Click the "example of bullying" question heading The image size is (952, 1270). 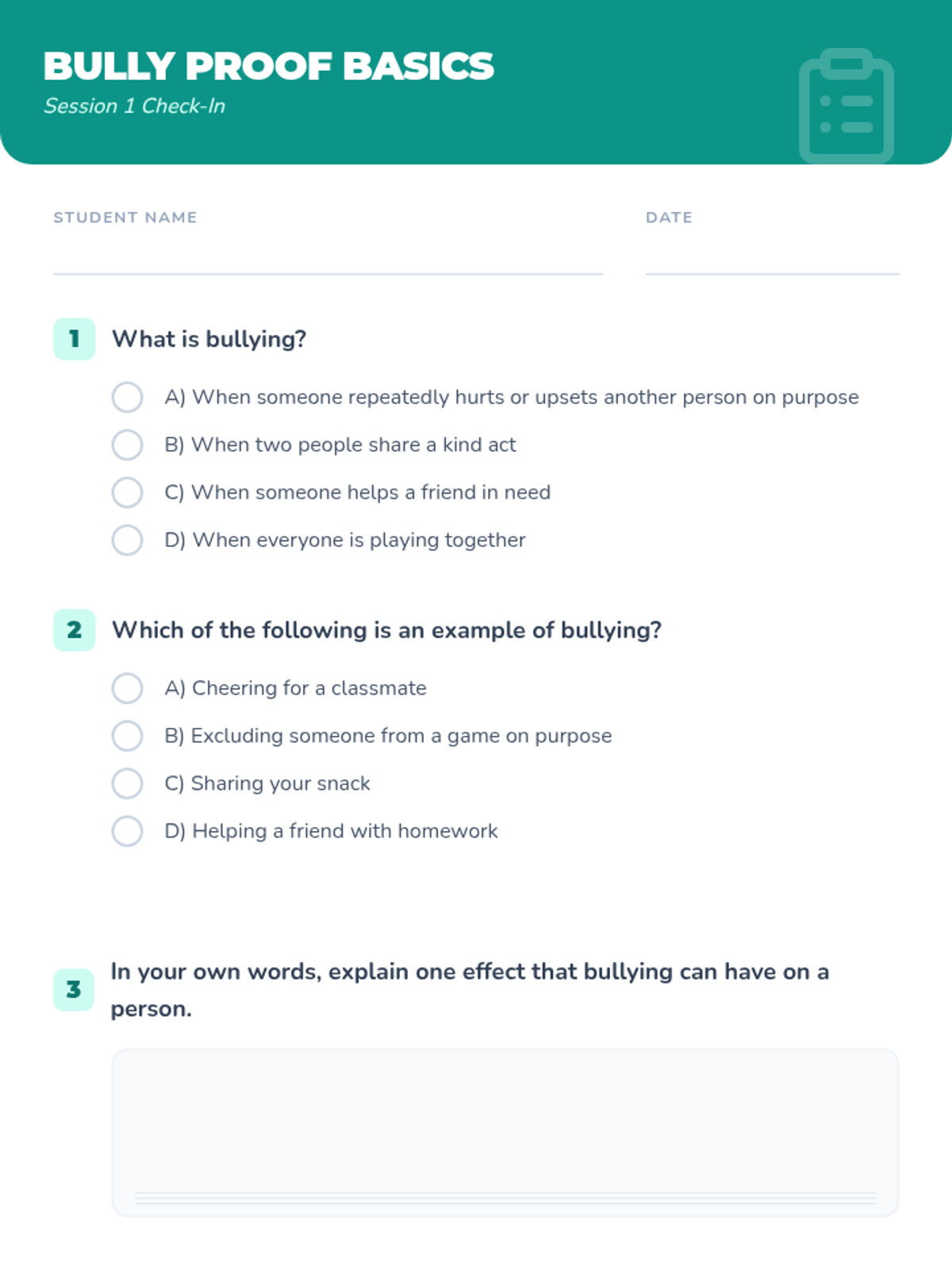coord(386,630)
